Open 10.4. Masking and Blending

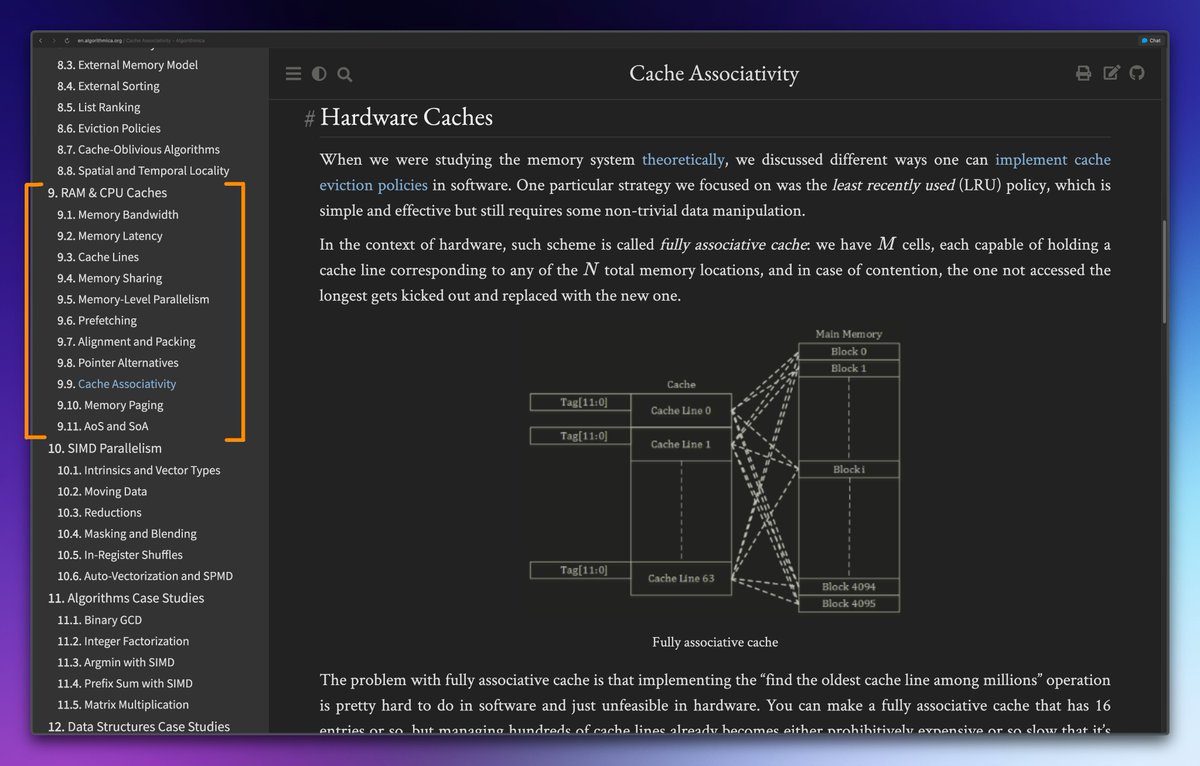pos(127,534)
